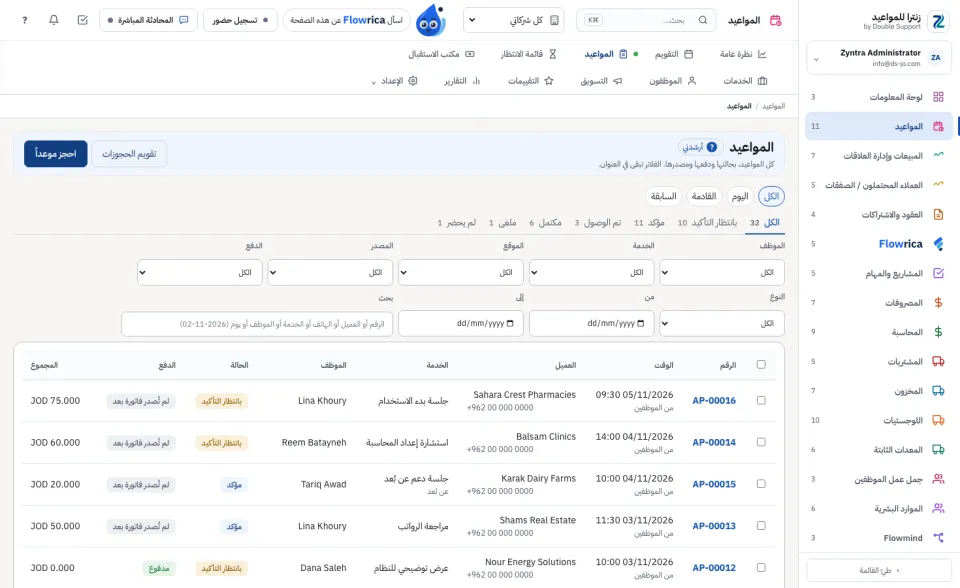Image resolution: width=960 pixels, height=588 pixels.
Task: Click the sales and CRM sidebar icon
Action: pos(938,155)
